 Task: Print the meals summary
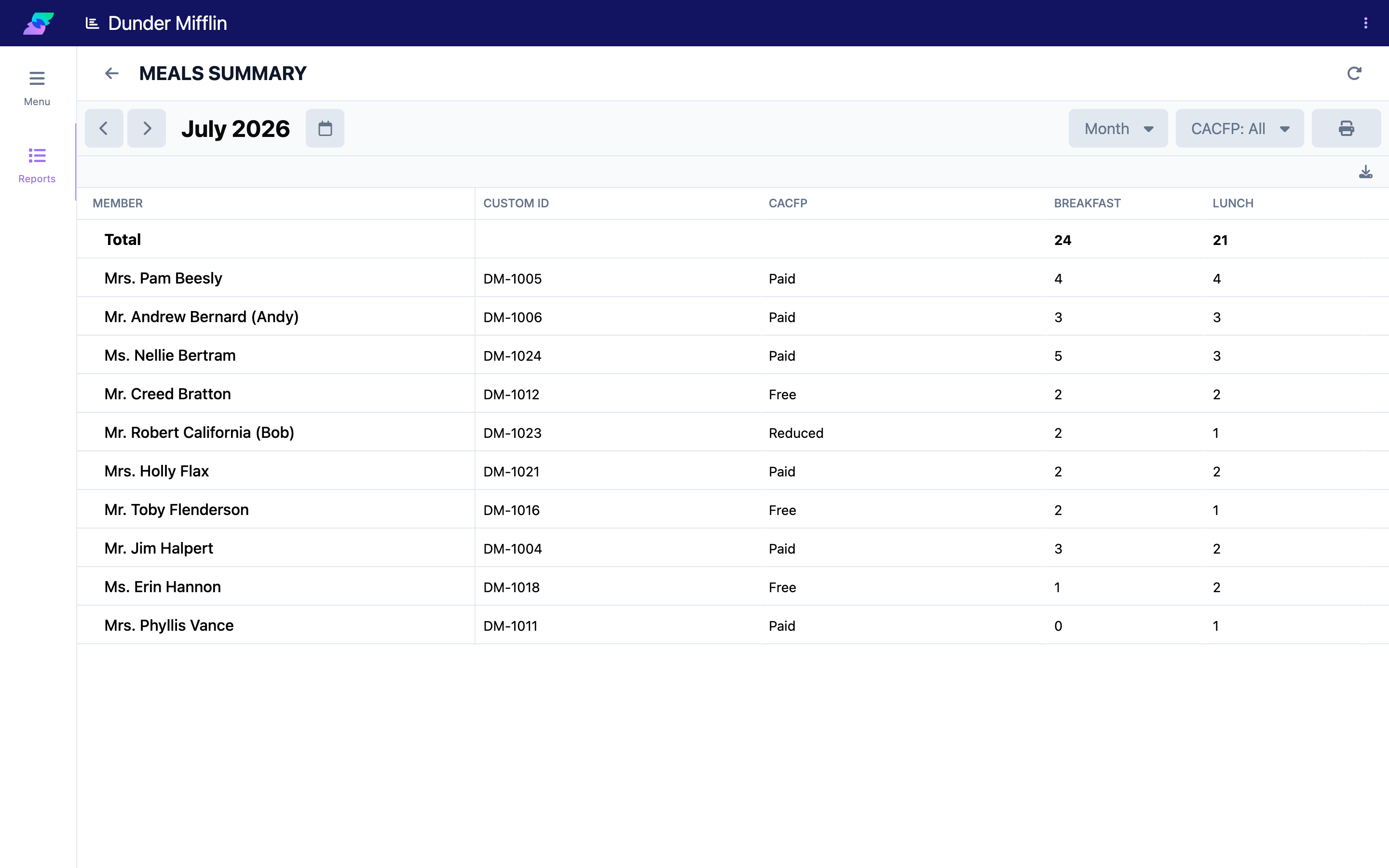(x=1346, y=128)
